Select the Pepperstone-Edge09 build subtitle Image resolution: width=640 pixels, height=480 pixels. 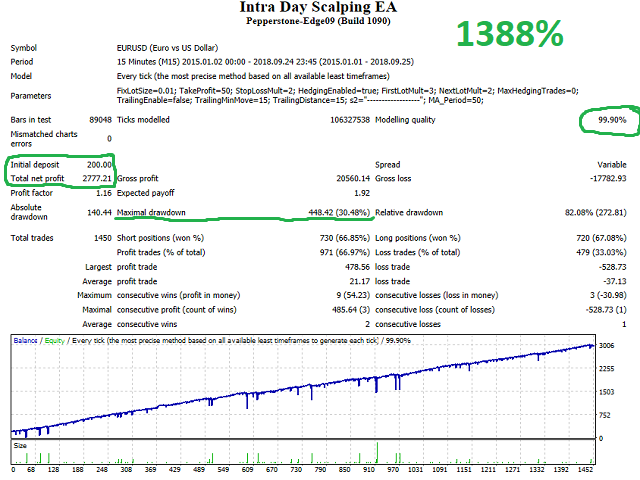318,21
